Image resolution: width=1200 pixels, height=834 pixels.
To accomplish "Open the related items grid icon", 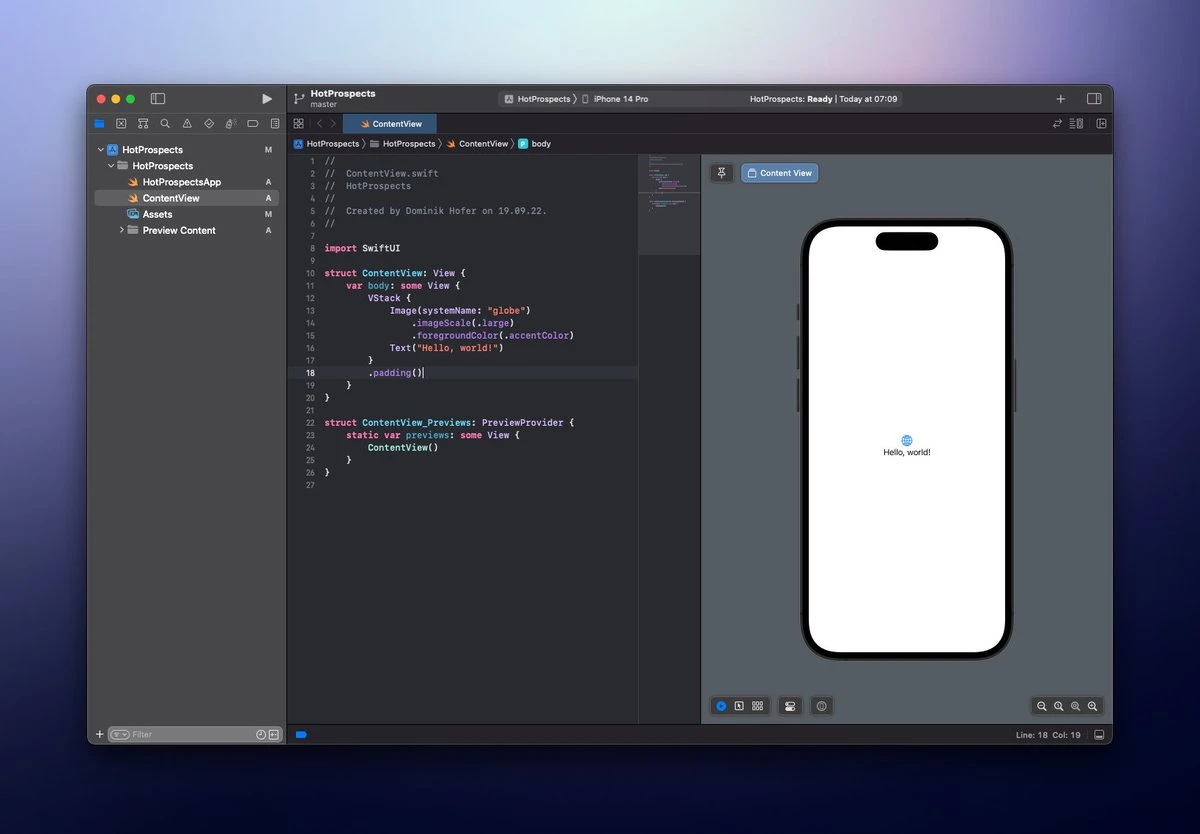I will [298, 124].
